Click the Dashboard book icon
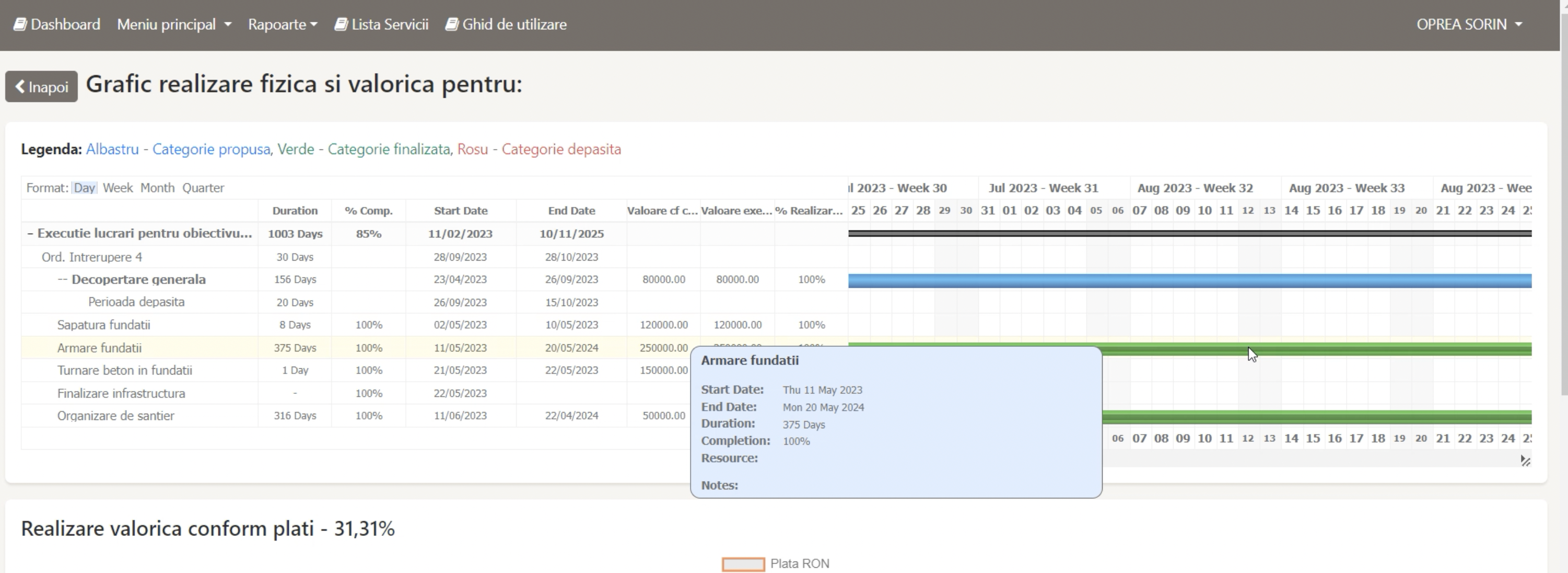The width and height of the screenshot is (1568, 573). tap(20, 25)
